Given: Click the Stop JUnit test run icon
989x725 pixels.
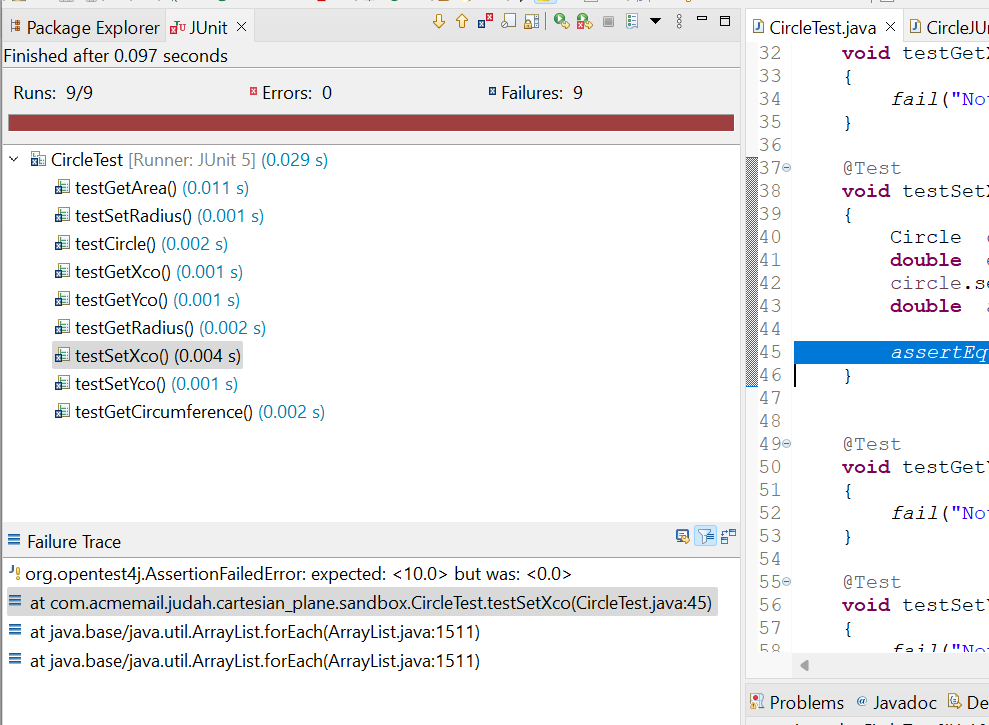Looking at the screenshot, I should tap(608, 21).
